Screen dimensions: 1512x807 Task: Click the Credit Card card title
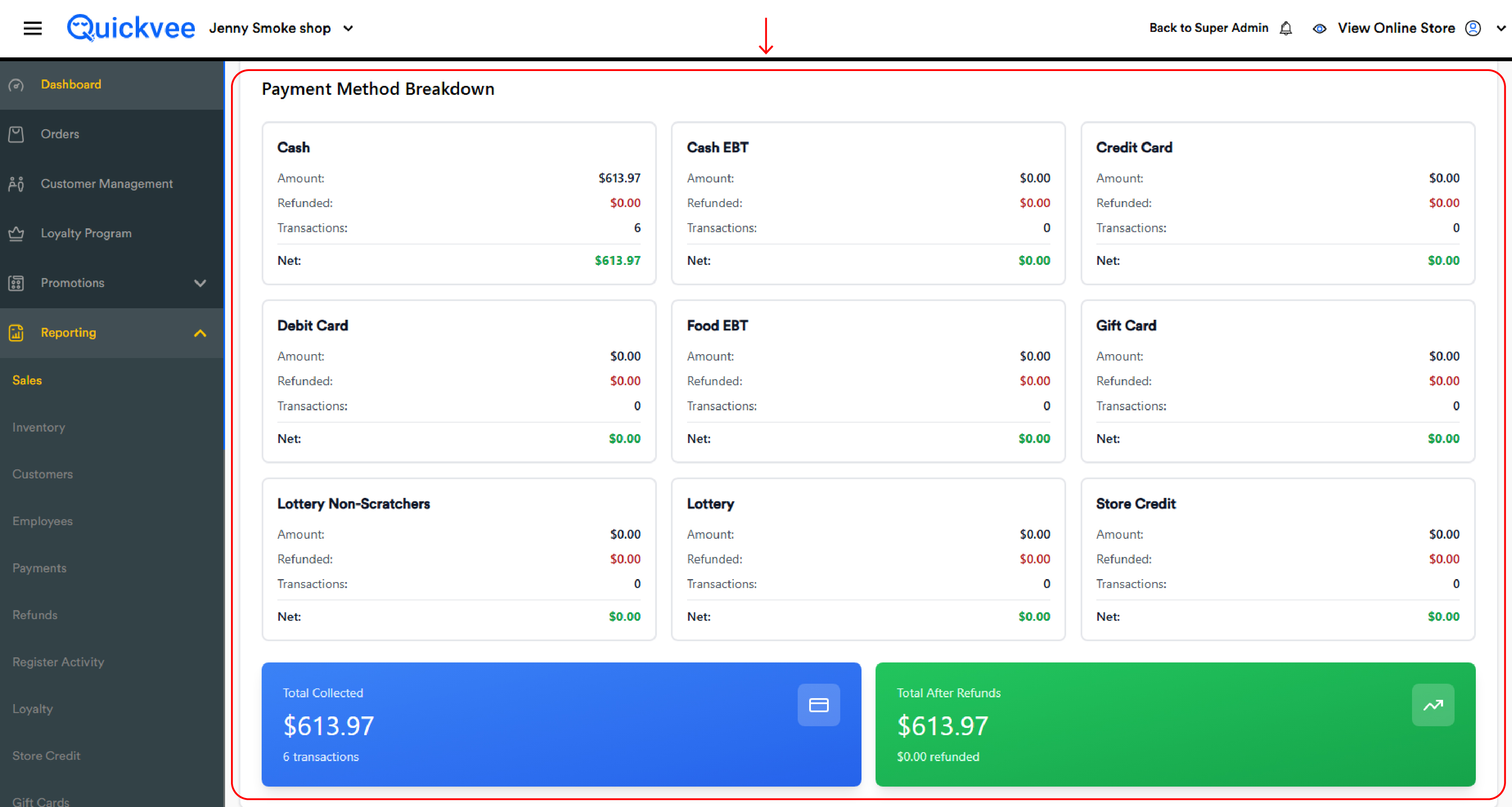click(1134, 147)
